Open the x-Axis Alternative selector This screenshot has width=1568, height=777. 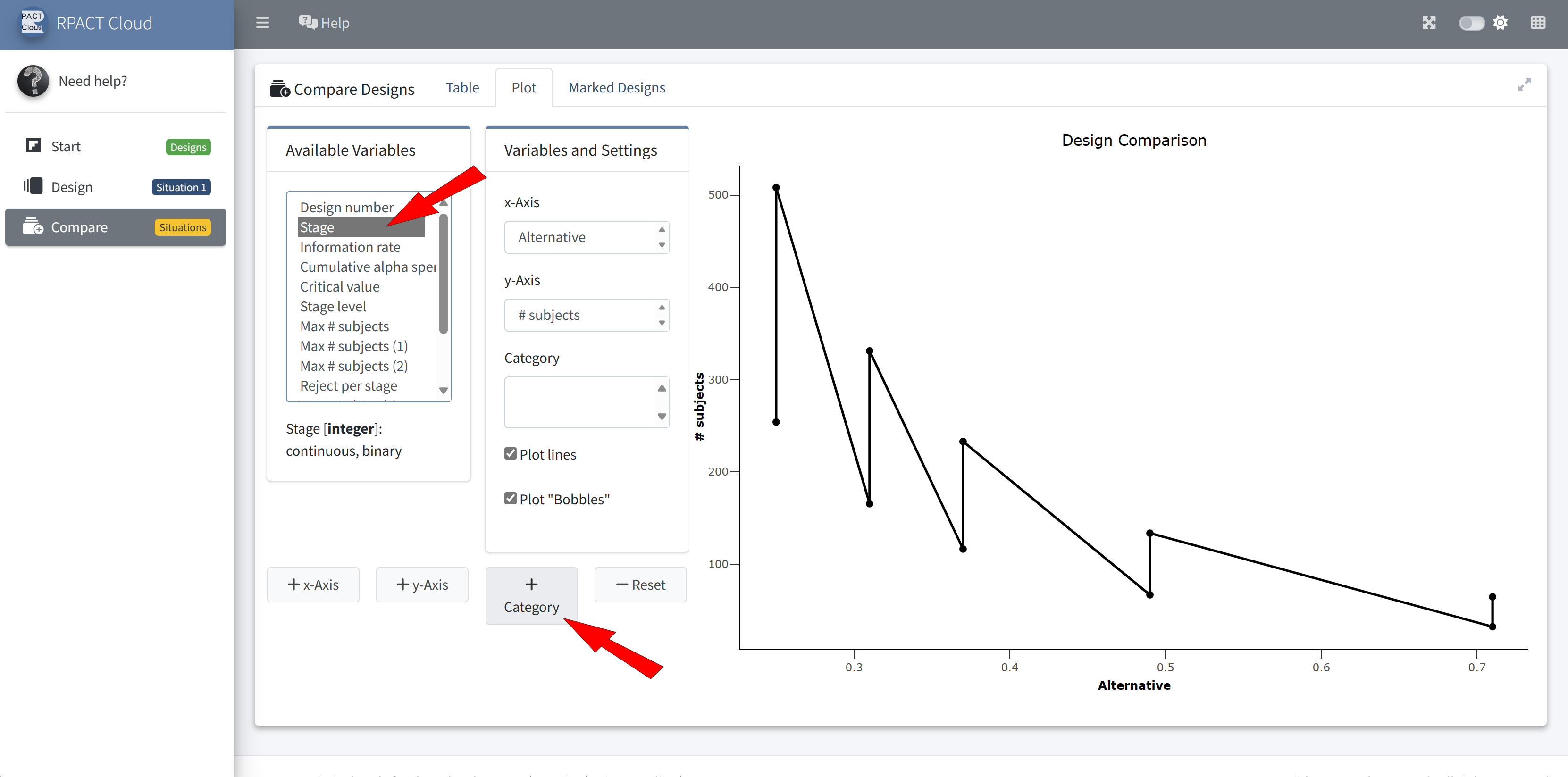[586, 237]
